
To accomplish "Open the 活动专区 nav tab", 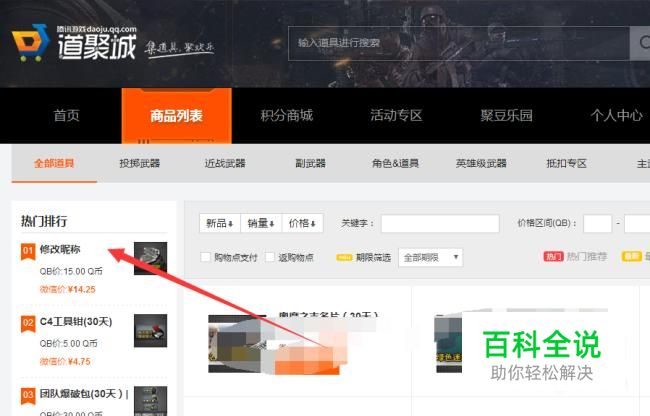I will tap(396, 115).
